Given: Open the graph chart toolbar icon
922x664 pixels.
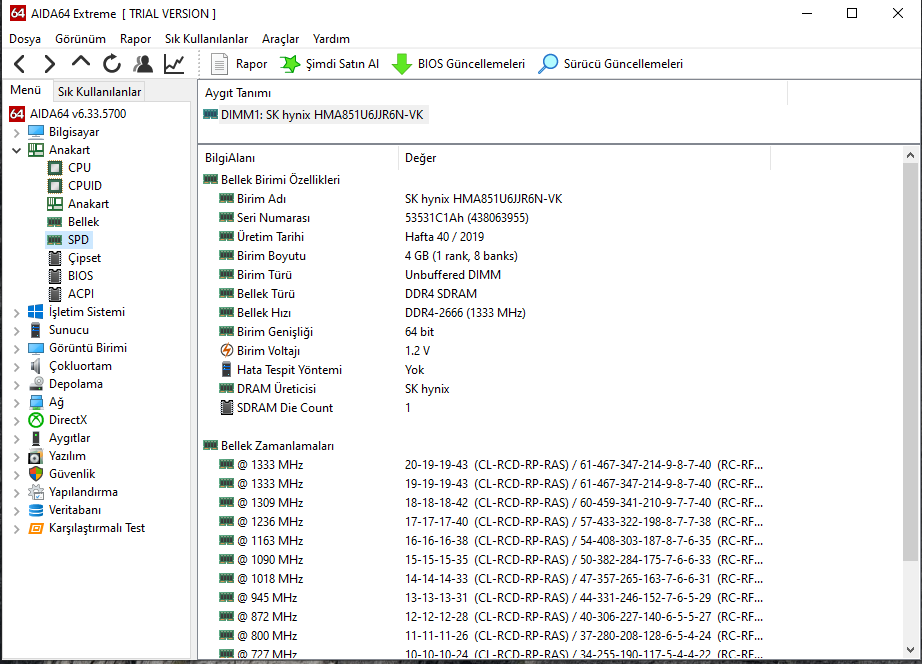Looking at the screenshot, I should (174, 64).
